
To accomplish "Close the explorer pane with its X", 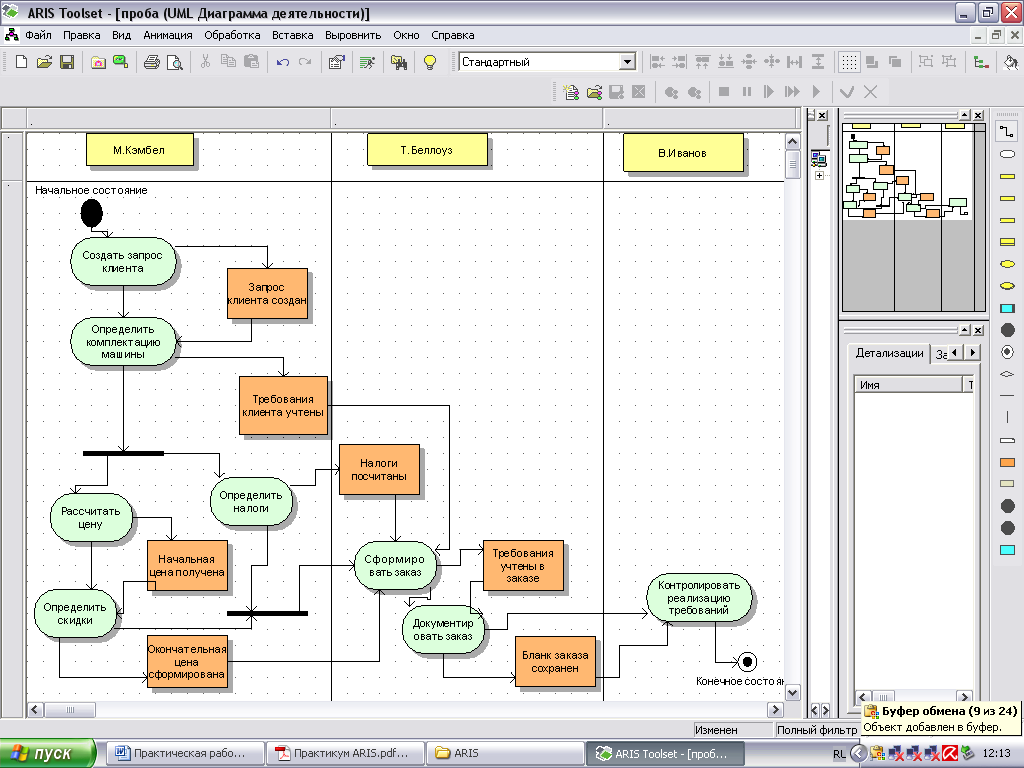I will coord(823,115).
